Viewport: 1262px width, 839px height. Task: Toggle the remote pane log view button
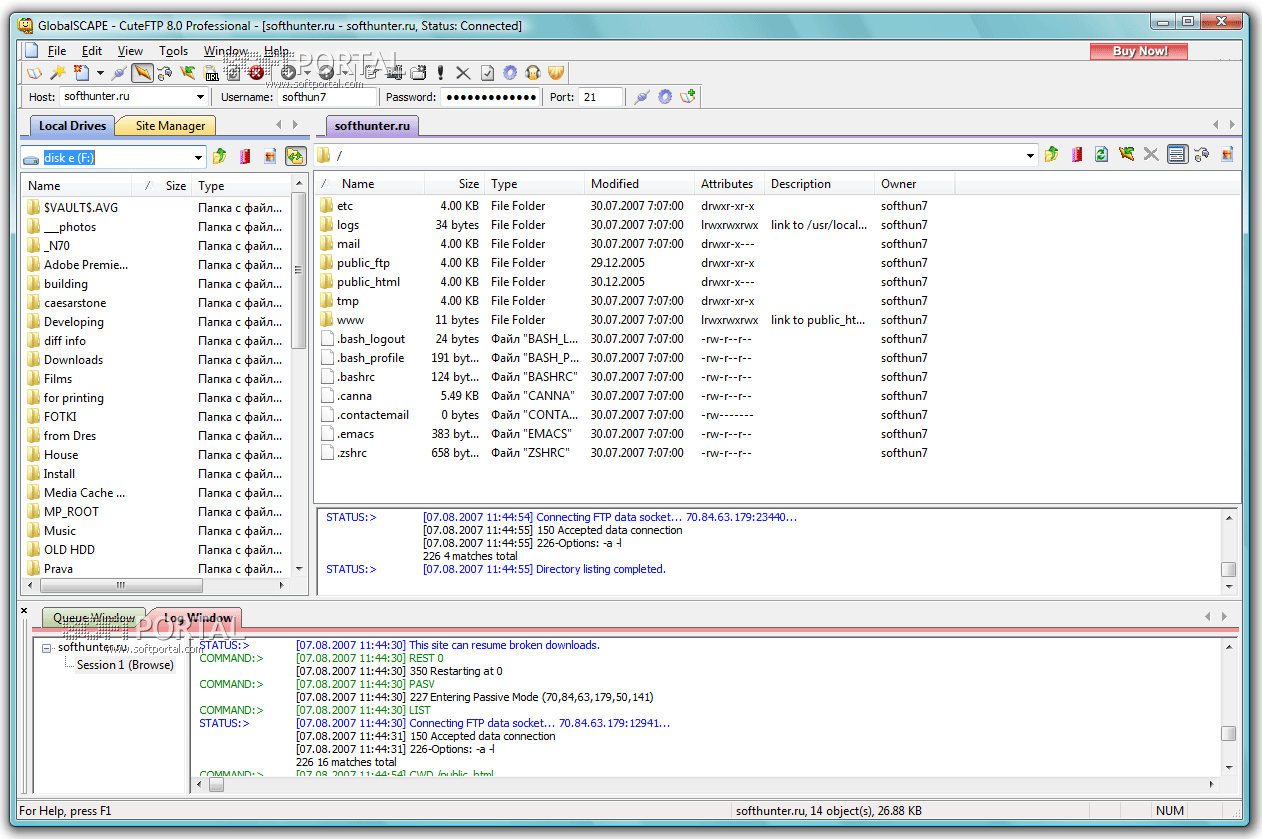point(1177,155)
